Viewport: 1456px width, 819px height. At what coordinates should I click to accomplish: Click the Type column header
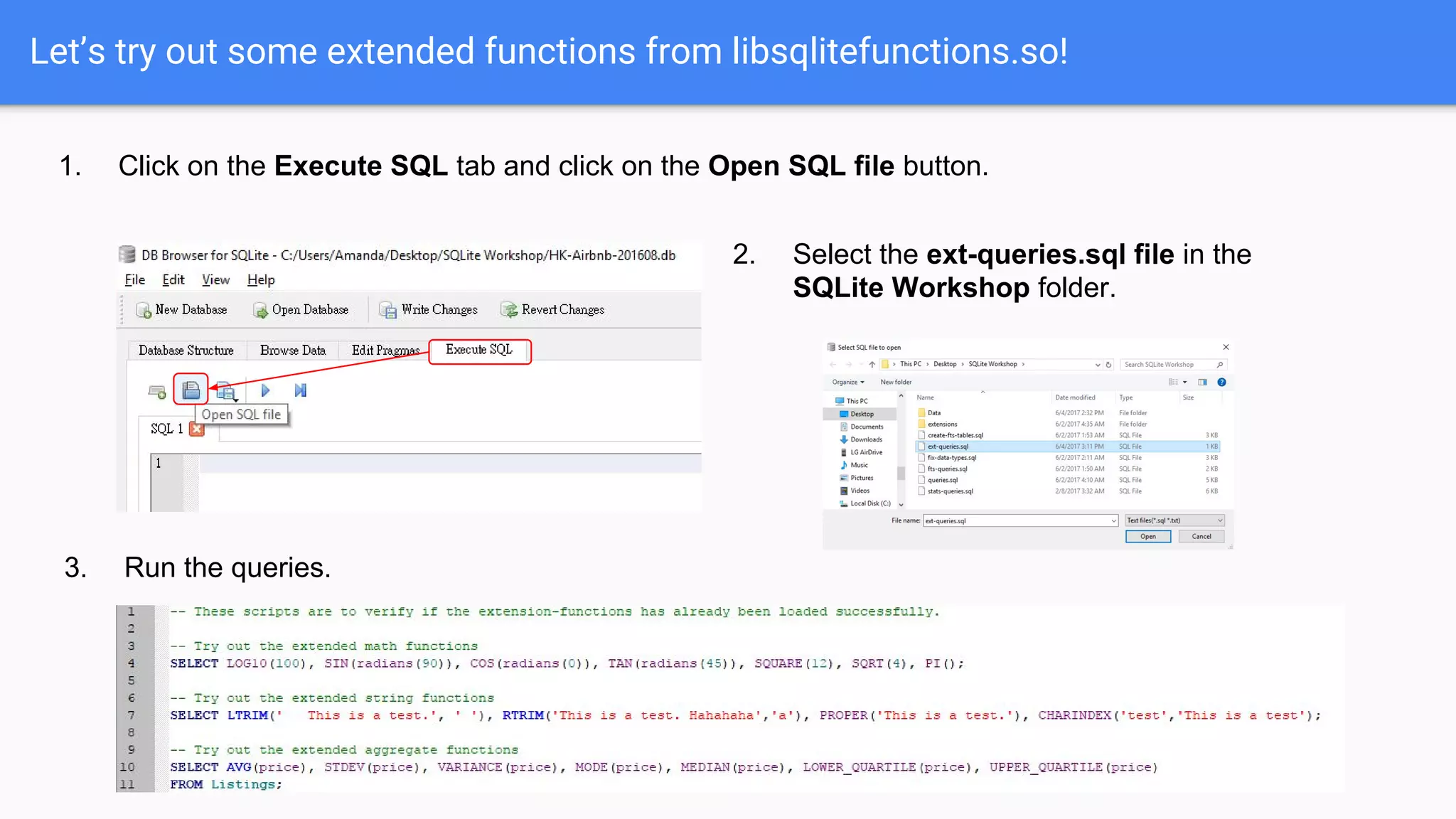coord(1125,398)
